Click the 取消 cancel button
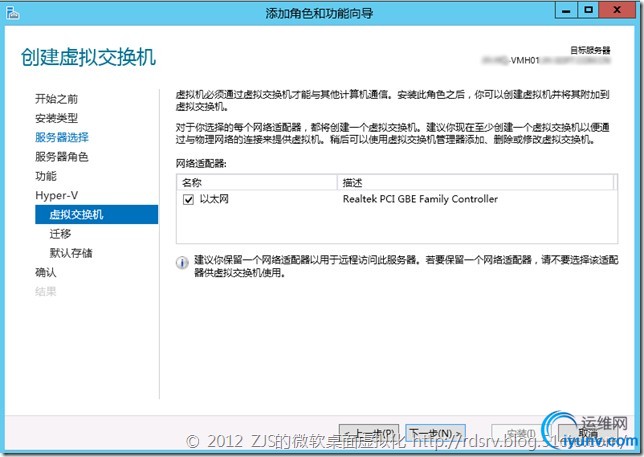 pyautogui.click(x=588, y=433)
